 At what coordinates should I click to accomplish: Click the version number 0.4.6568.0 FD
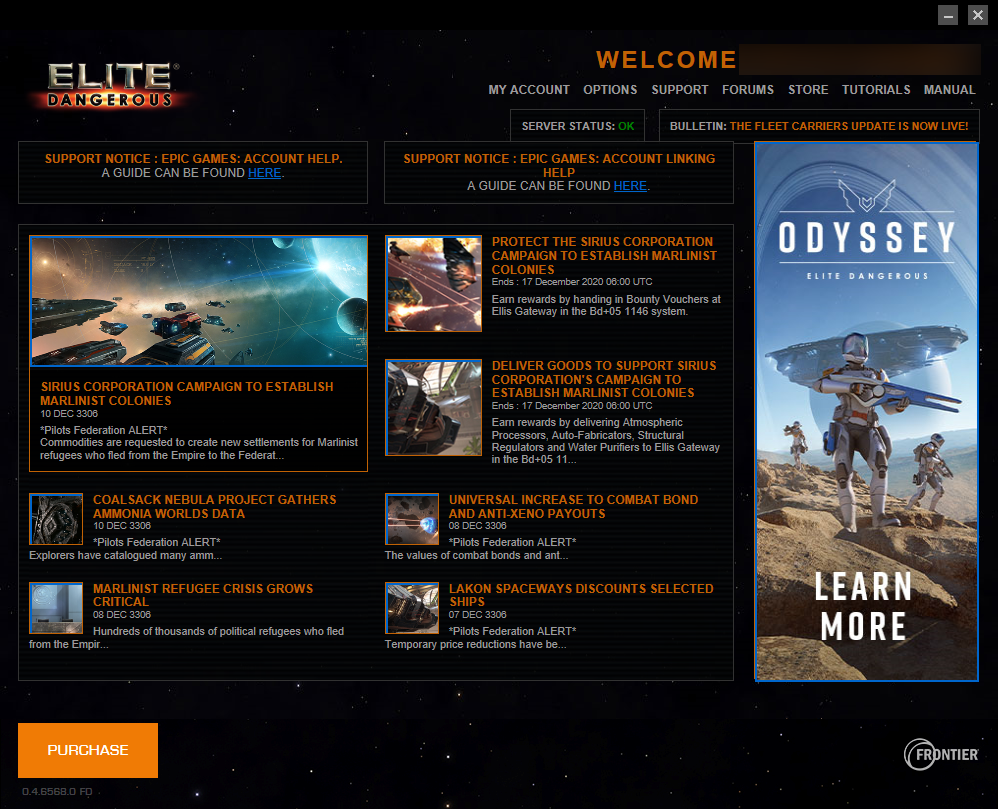57,792
